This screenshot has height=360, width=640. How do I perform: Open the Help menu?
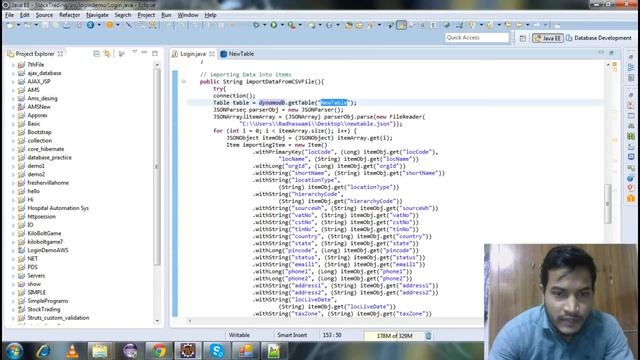(x=210, y=15)
